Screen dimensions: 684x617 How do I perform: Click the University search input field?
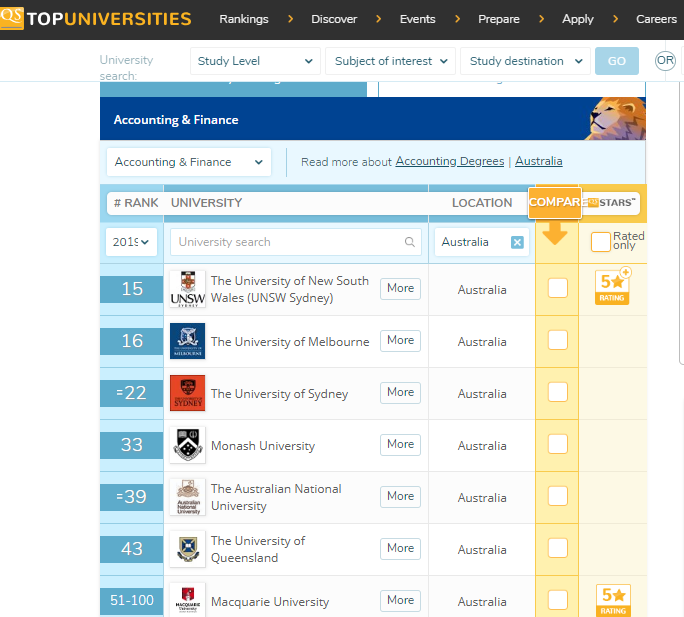[x=285, y=242]
